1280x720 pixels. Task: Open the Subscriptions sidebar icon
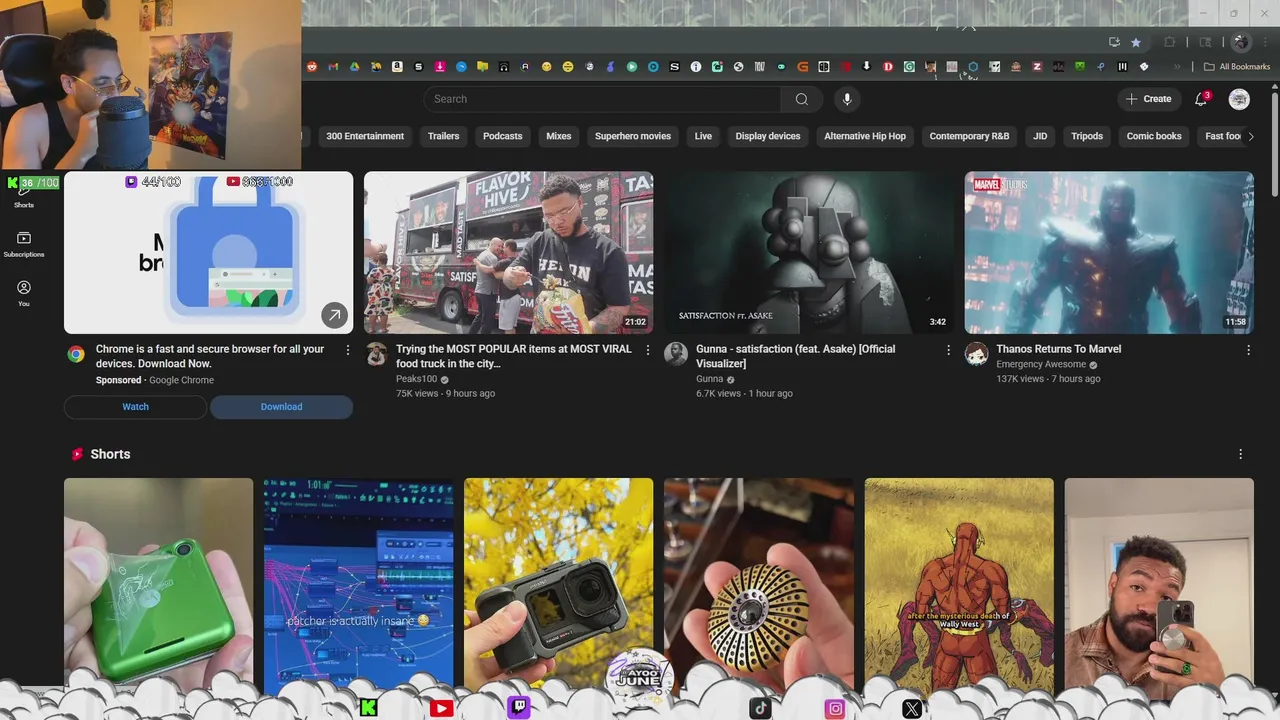[x=24, y=244]
